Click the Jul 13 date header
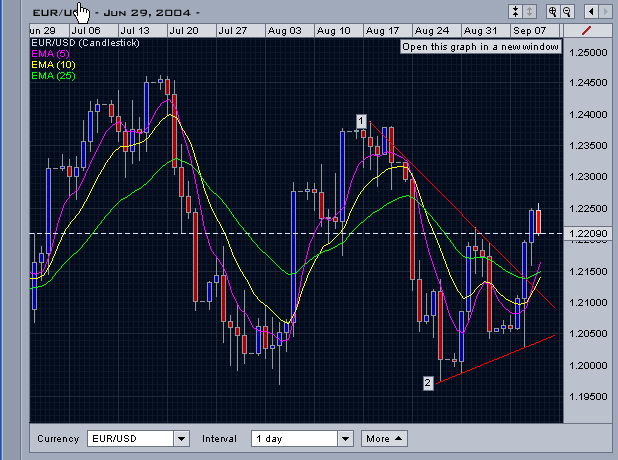Viewport: 618px width, 460px height. point(143,30)
